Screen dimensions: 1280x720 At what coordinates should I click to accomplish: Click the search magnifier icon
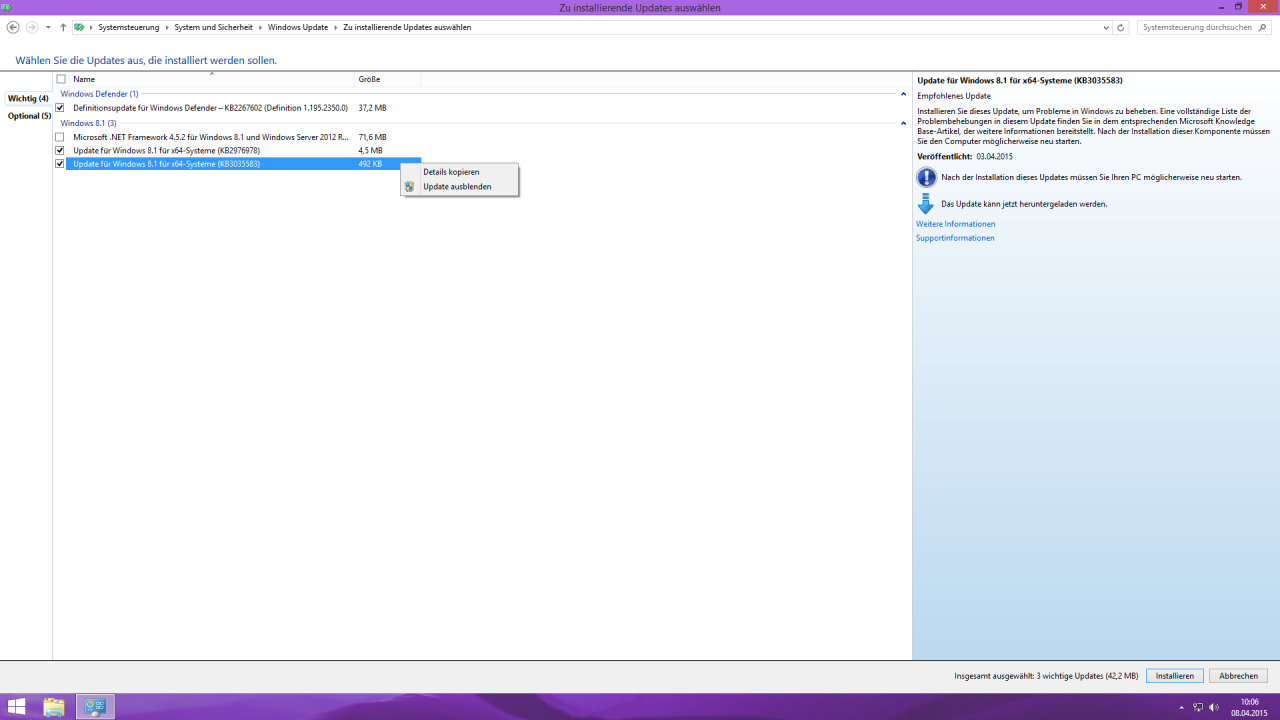click(1264, 27)
